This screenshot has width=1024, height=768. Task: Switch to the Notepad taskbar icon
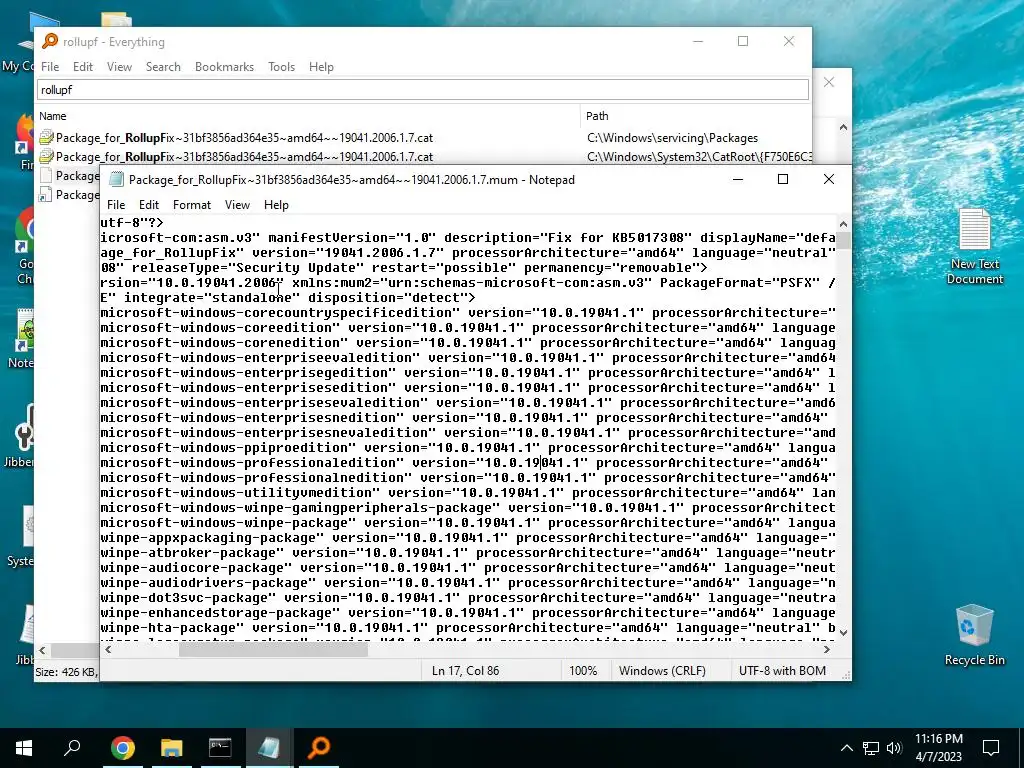(x=269, y=748)
